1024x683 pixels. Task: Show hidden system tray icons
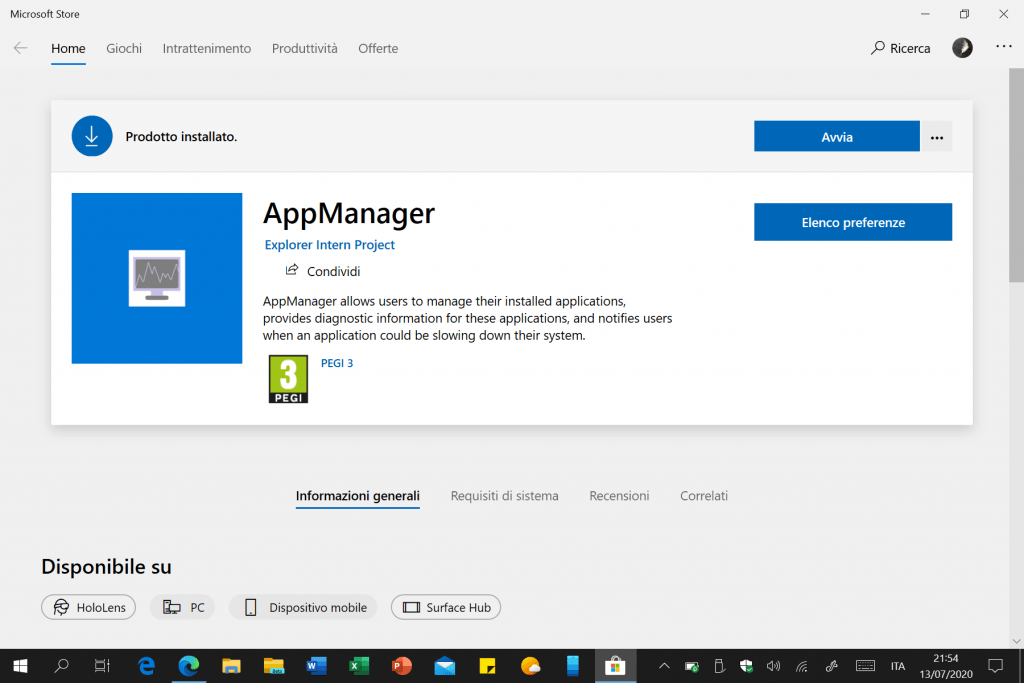pos(663,666)
